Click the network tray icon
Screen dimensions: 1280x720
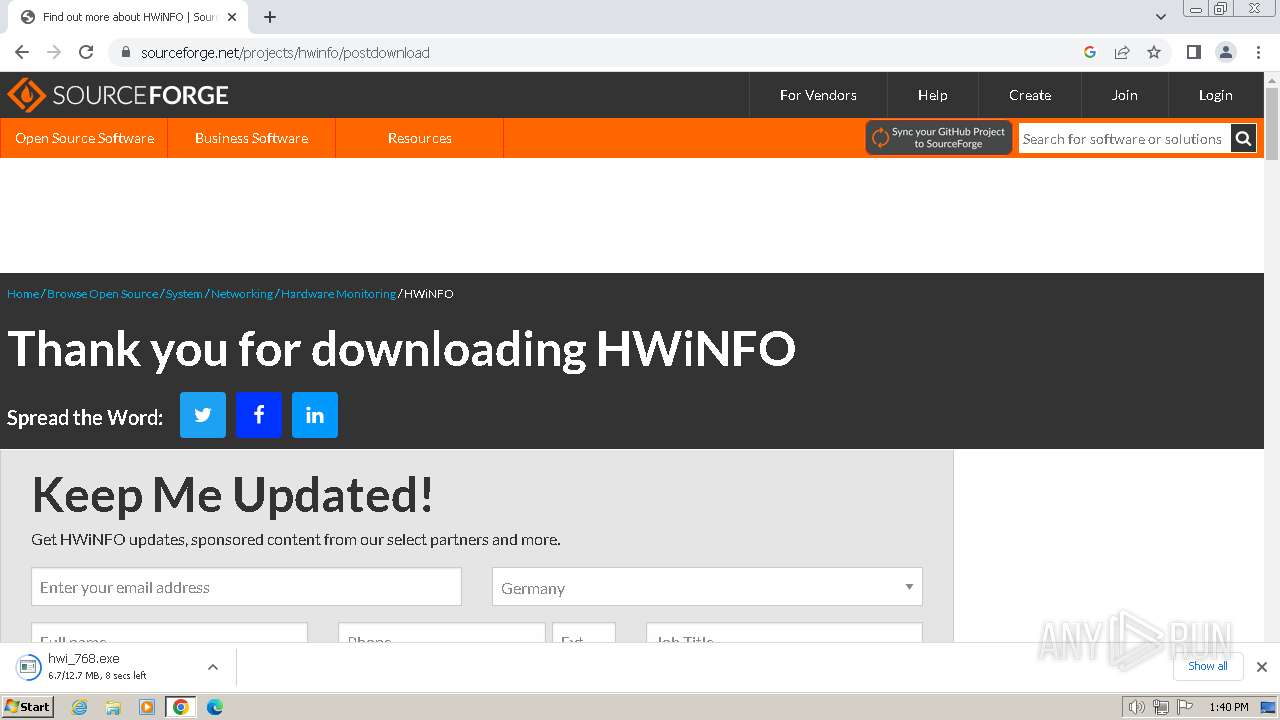1160,707
